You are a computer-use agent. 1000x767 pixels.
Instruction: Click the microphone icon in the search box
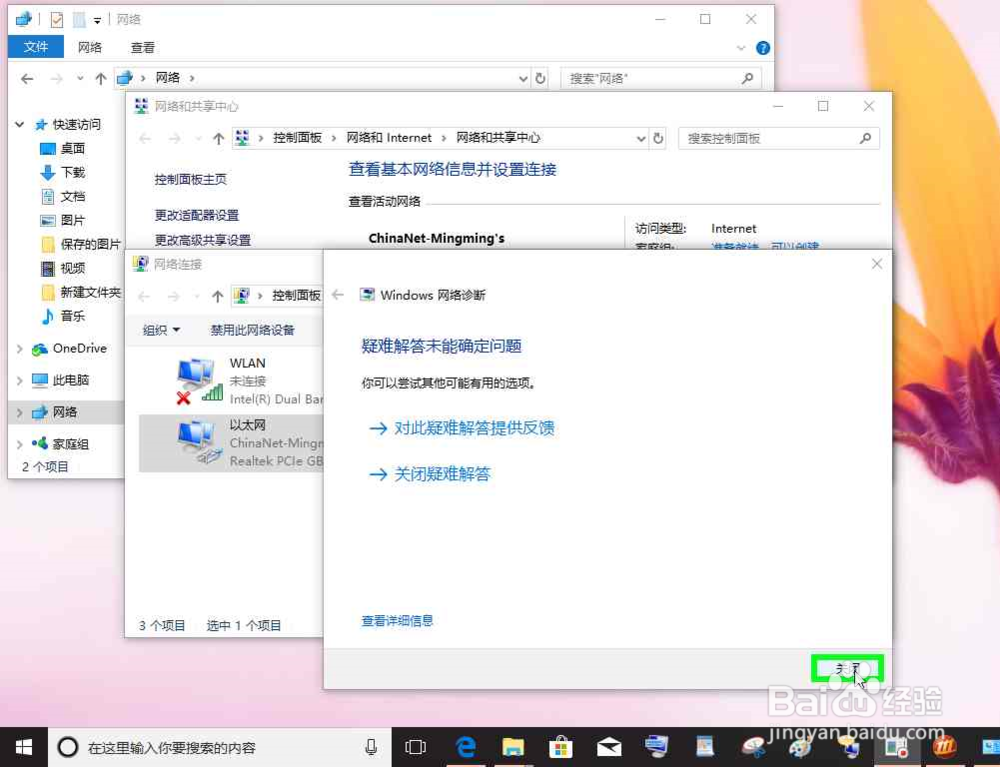[x=371, y=746]
